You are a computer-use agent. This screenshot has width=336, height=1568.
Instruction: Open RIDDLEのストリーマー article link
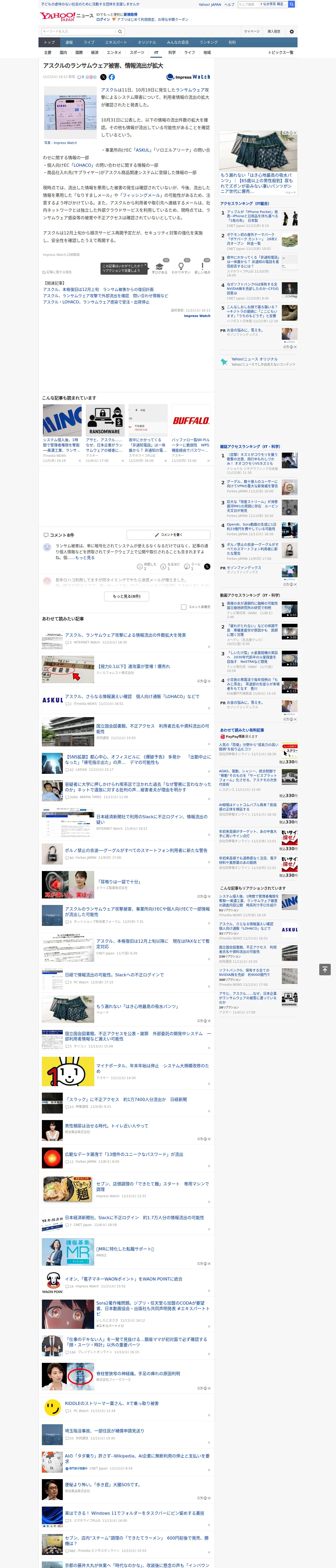pos(111,1403)
